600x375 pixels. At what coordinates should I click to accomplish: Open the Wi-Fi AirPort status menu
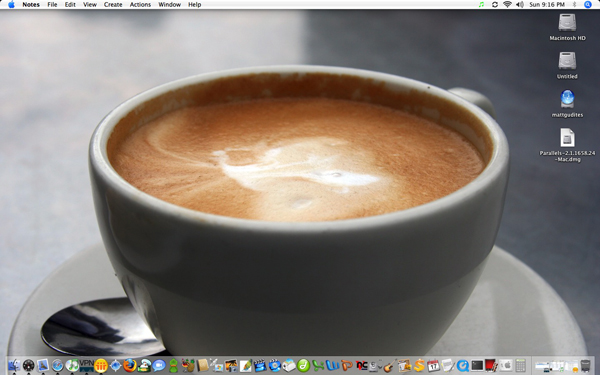[x=507, y=5]
